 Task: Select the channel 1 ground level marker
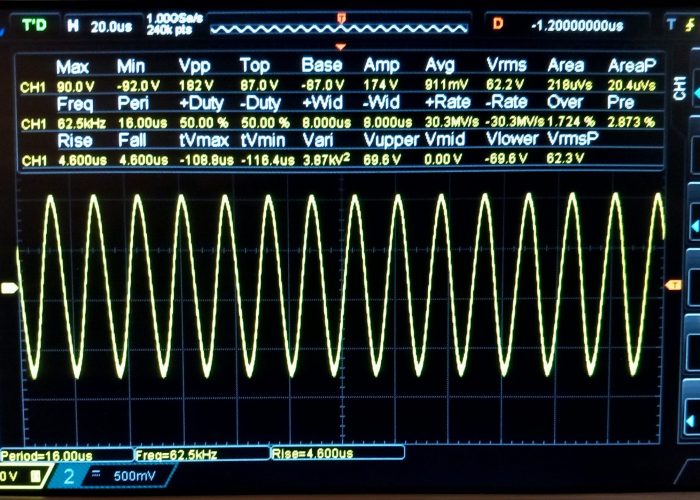(9, 288)
